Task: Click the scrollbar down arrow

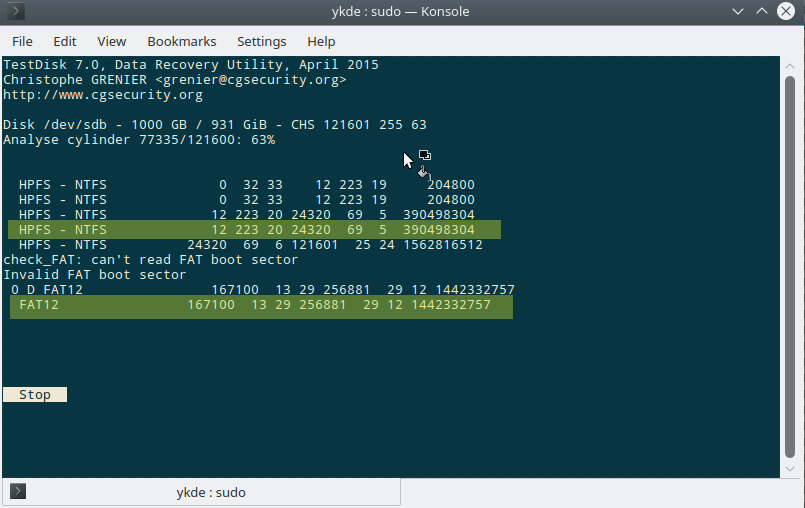Action: [790, 469]
